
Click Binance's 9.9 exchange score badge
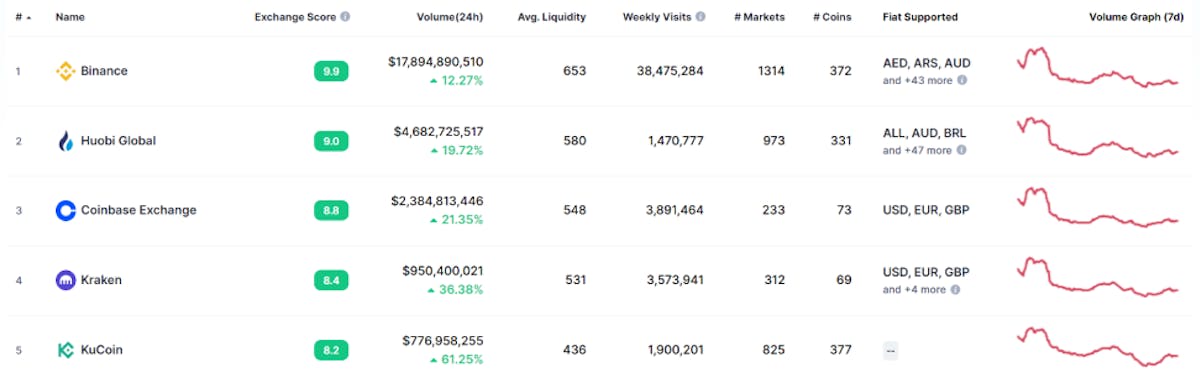(x=331, y=71)
